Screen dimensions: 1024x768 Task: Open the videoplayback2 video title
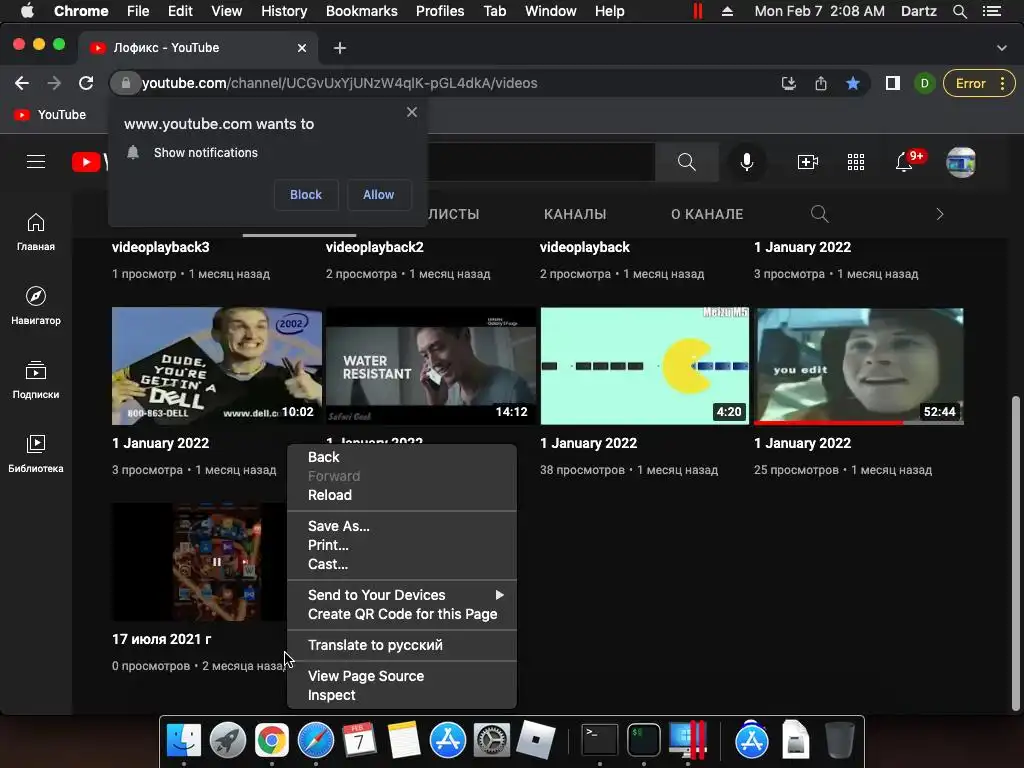point(374,247)
